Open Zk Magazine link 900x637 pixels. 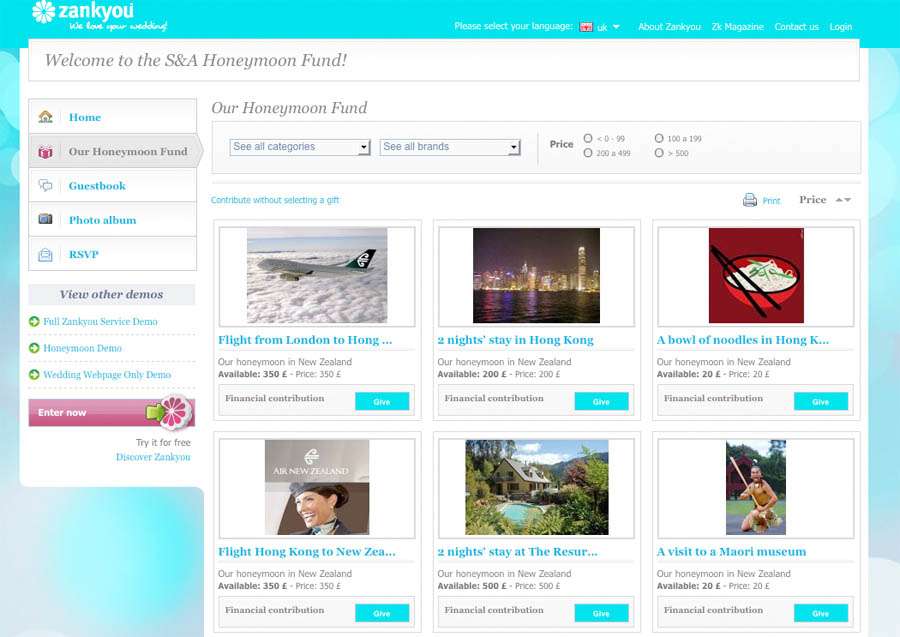pyautogui.click(x=738, y=27)
